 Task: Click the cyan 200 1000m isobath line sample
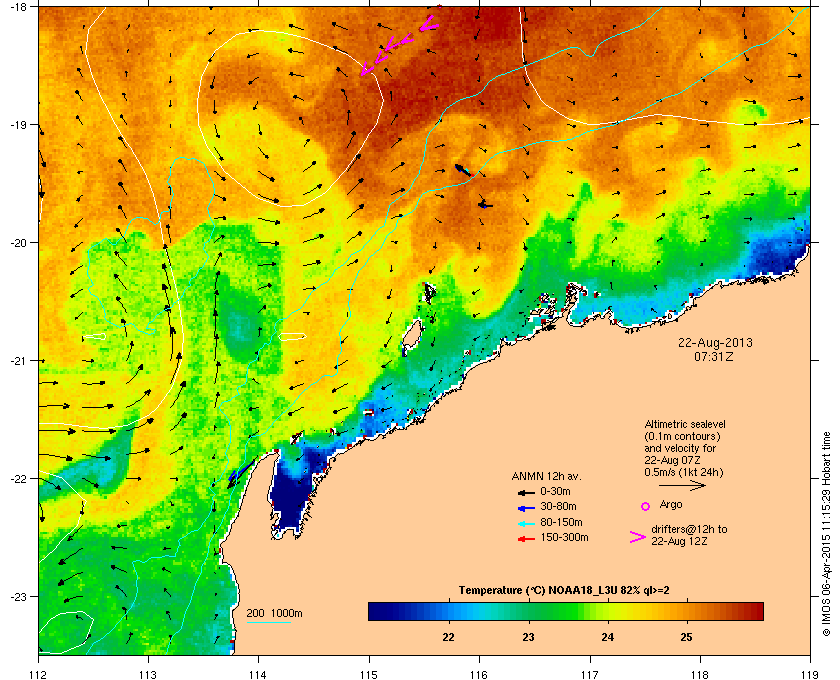pyautogui.click(x=268, y=622)
